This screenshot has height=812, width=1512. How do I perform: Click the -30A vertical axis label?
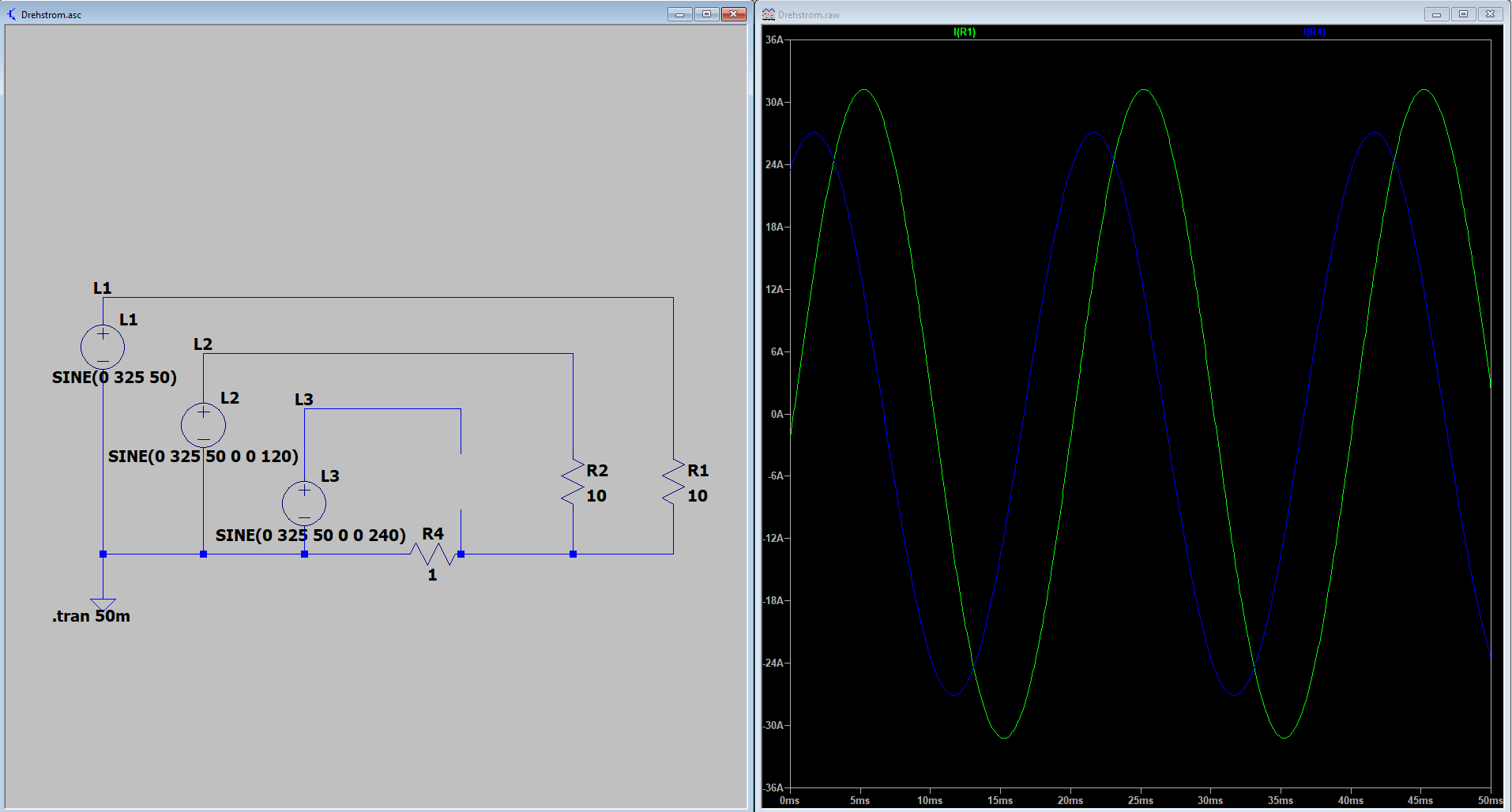(773, 725)
